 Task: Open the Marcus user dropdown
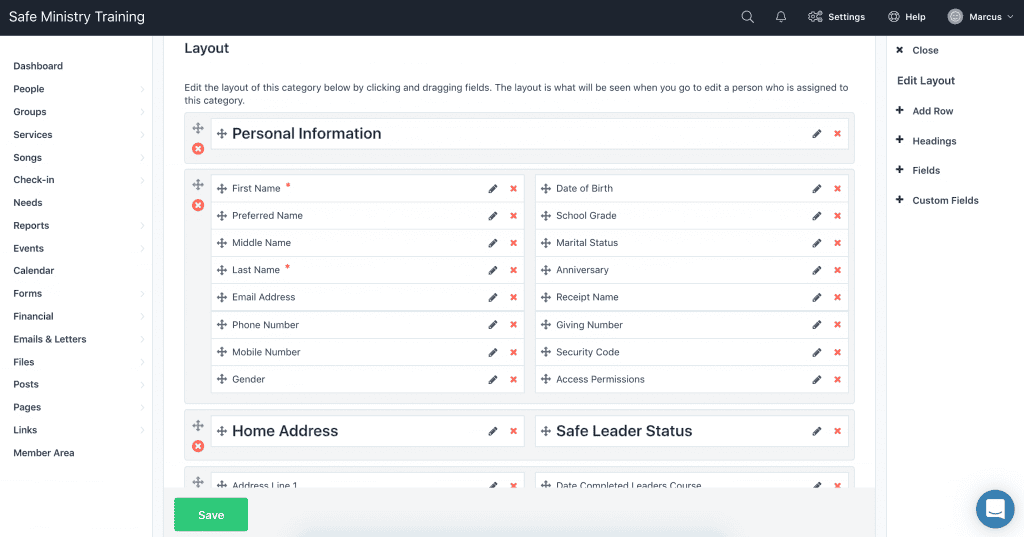tap(980, 17)
